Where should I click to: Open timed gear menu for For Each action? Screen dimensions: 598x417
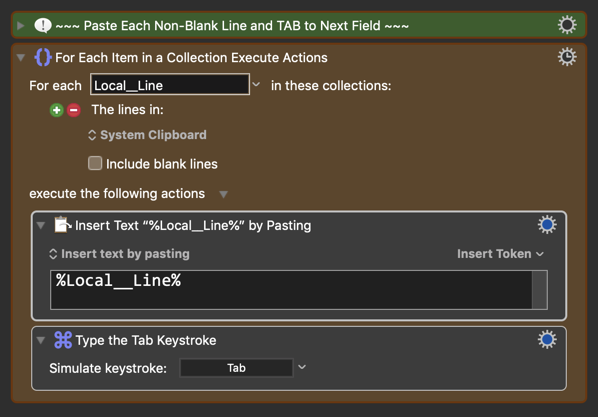coord(567,57)
